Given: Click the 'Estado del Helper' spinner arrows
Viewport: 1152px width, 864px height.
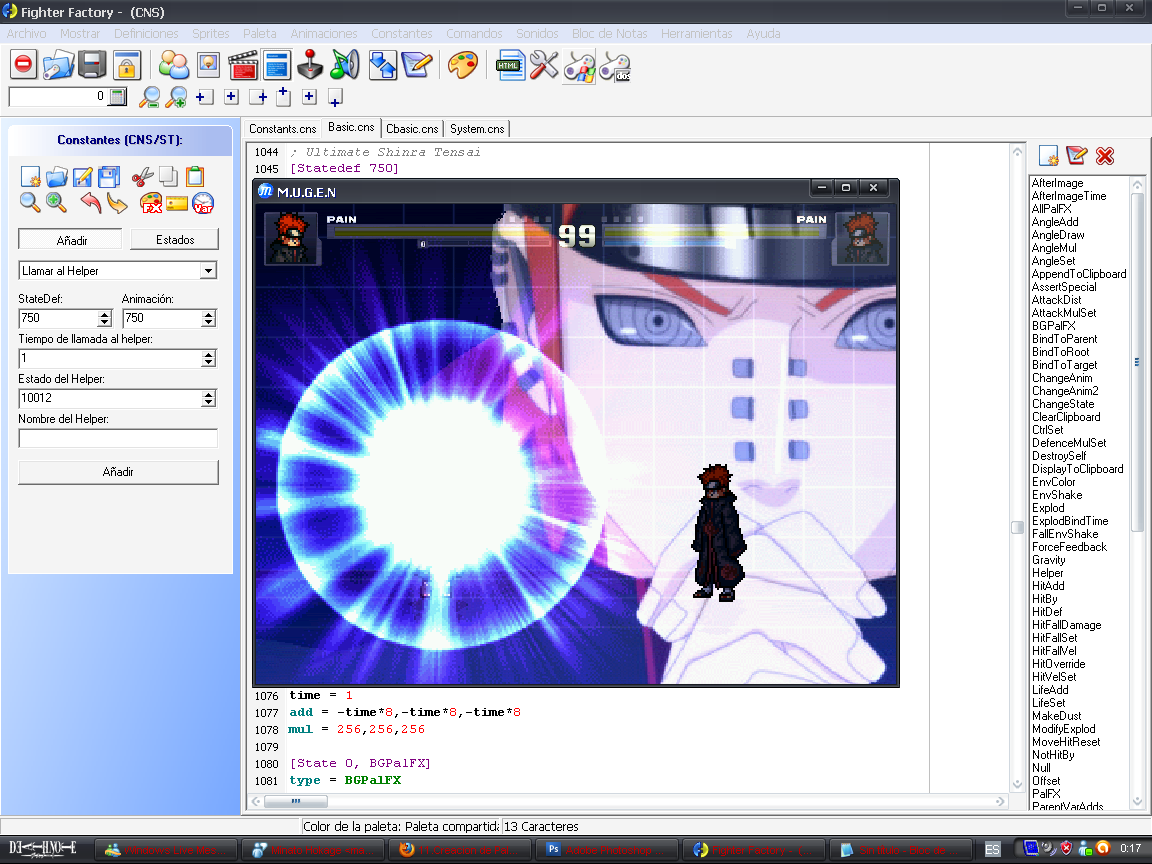Looking at the screenshot, I should (209, 398).
